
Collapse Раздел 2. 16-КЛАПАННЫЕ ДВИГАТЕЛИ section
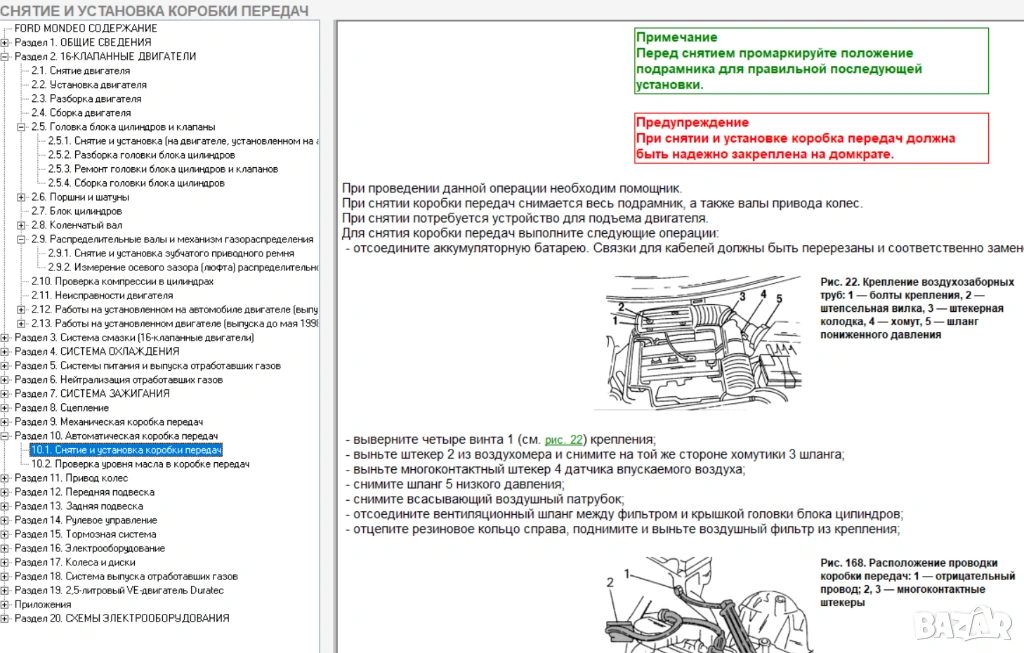pyautogui.click(x=5, y=57)
